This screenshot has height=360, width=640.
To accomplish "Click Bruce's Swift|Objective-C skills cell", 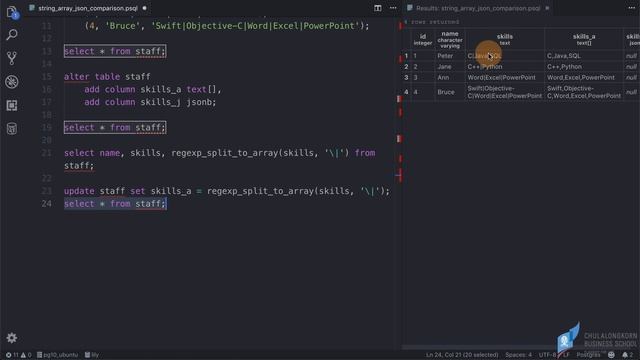I will click(x=504, y=92).
